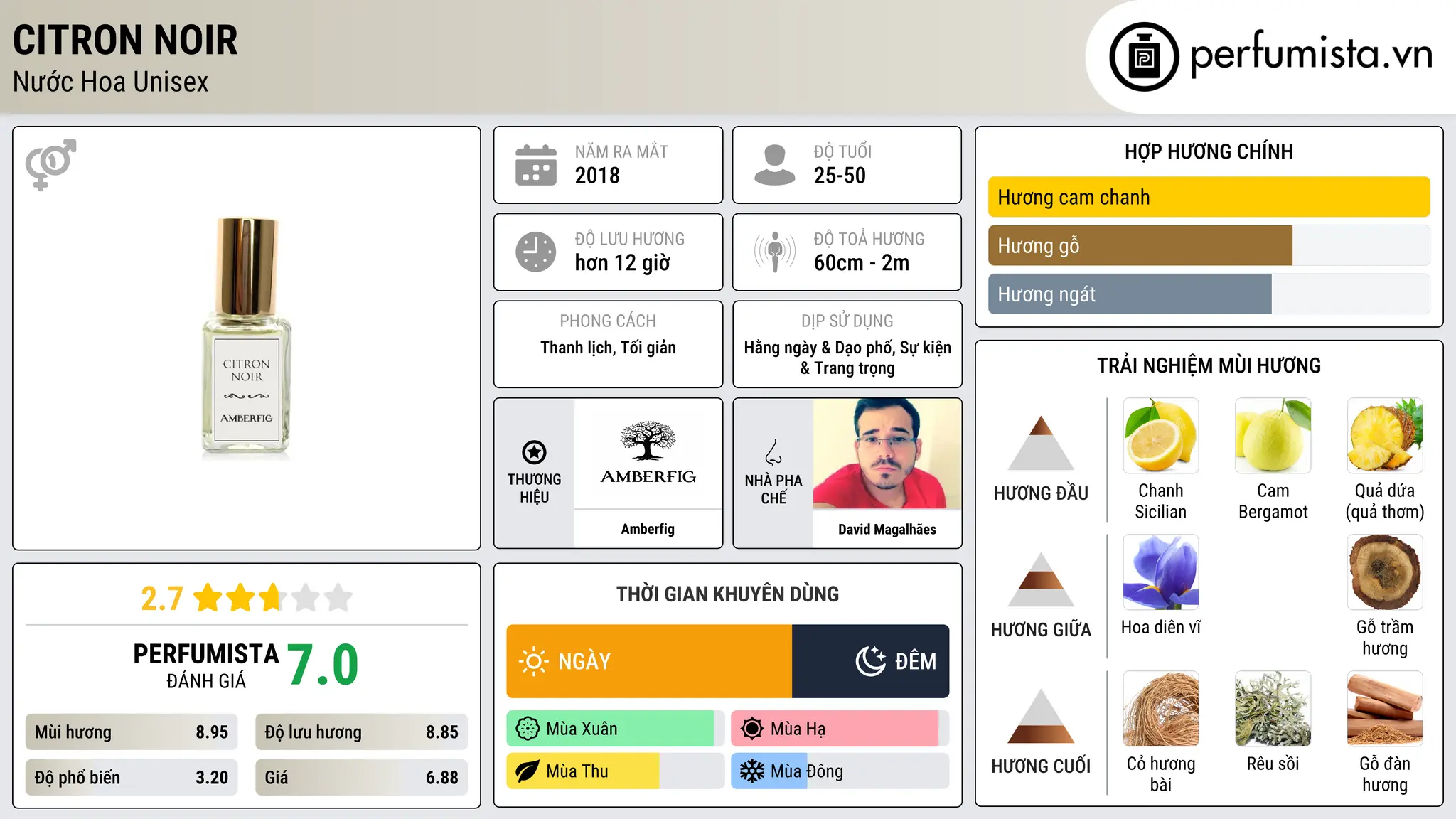Click the Hương cam chanh accord bar
This screenshot has height=819, width=1456.
tap(1209, 197)
